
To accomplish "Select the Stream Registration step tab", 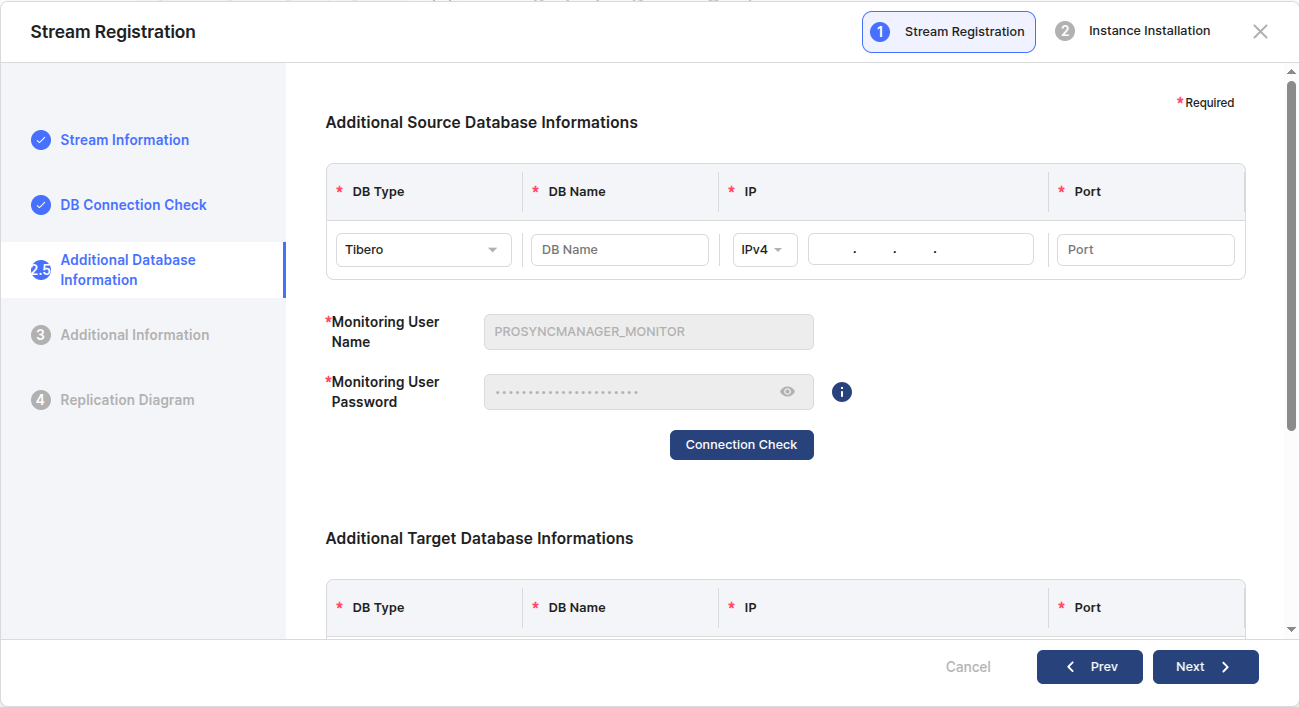I will 948,32.
